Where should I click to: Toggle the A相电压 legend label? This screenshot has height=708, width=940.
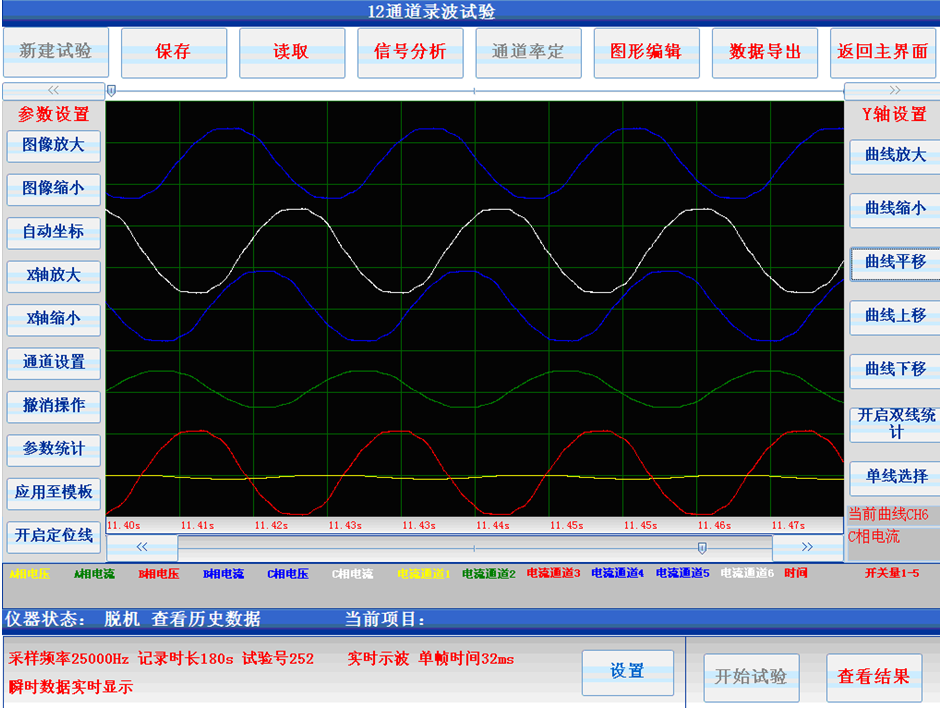click(29, 574)
